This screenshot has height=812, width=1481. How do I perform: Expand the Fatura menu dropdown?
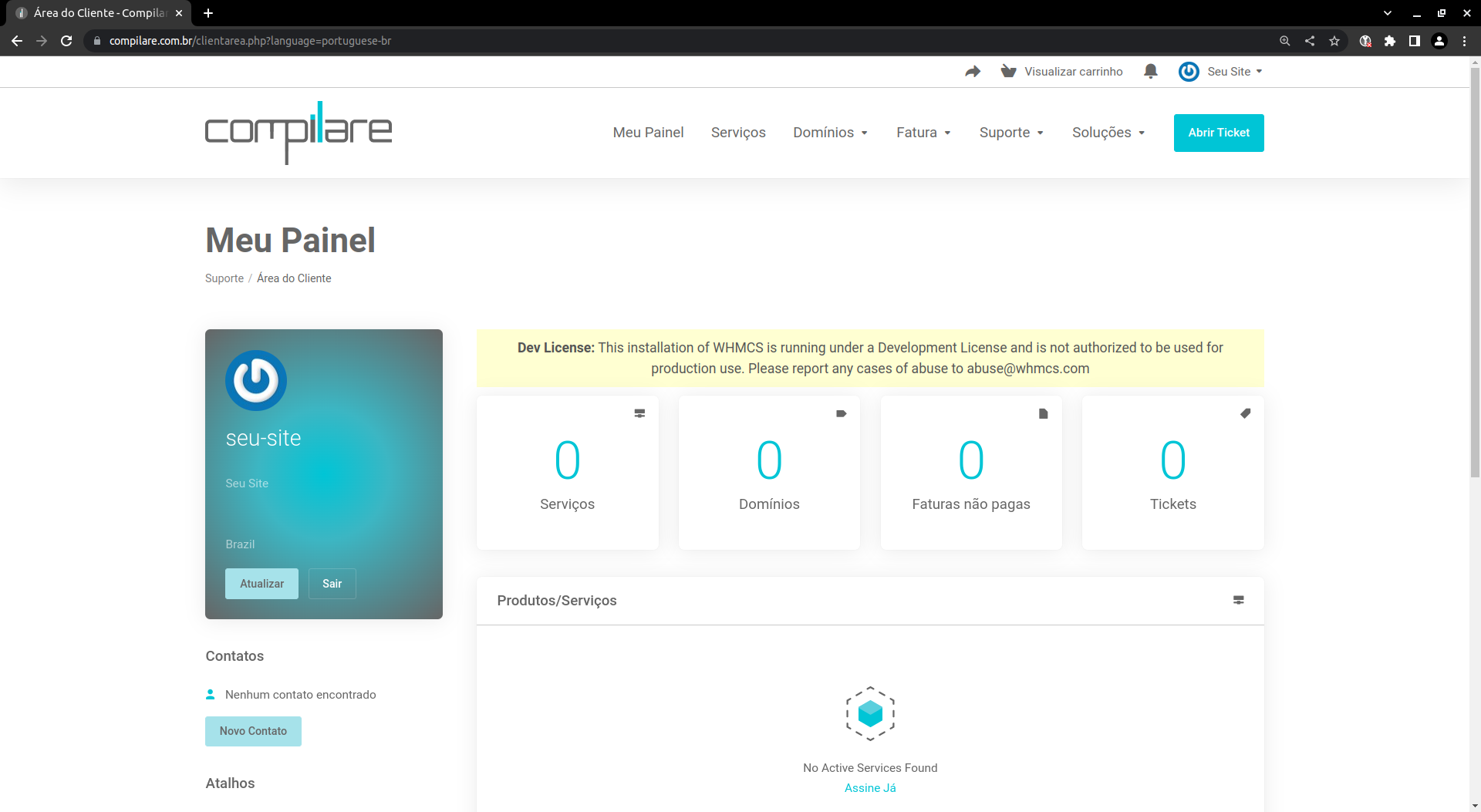point(947,133)
